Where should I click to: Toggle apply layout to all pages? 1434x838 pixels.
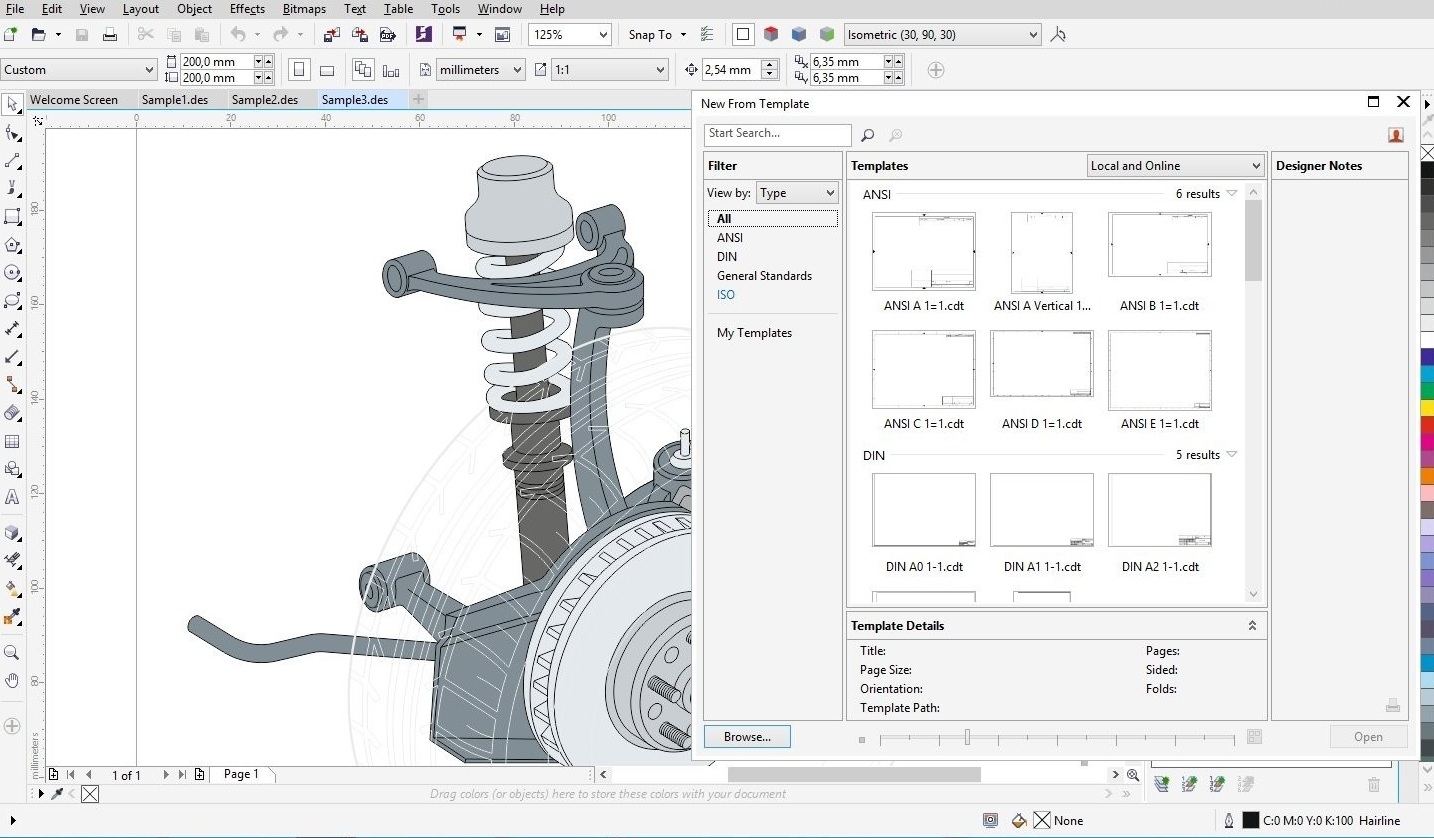click(x=363, y=70)
